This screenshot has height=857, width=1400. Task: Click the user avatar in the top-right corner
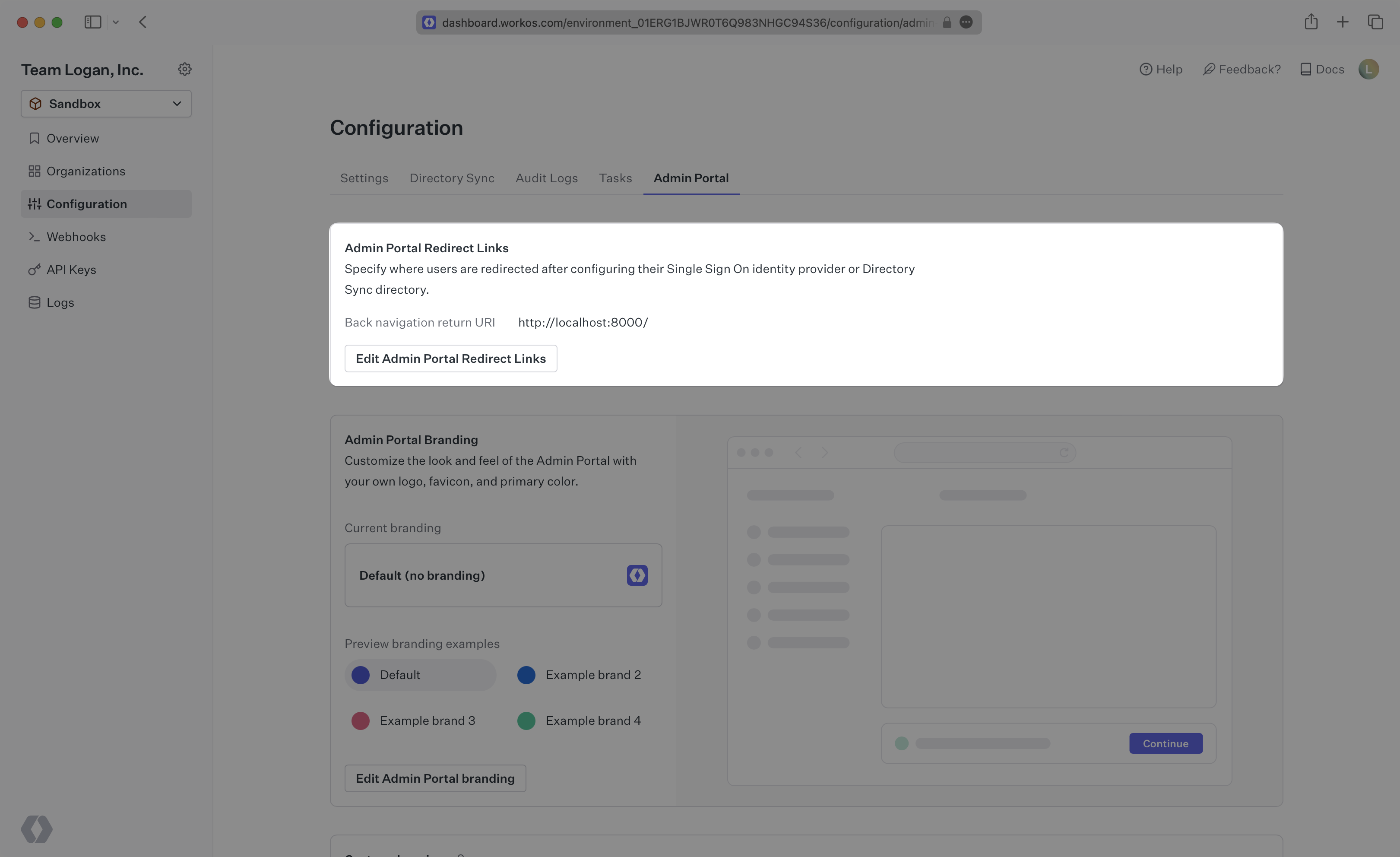[1369, 69]
